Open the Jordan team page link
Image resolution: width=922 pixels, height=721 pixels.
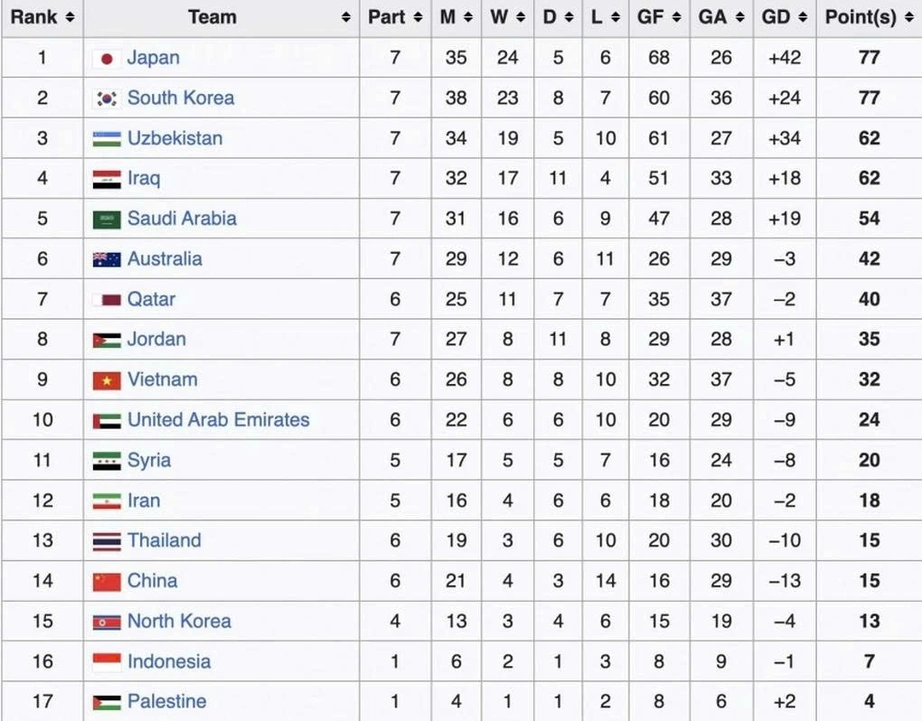pyautogui.click(x=158, y=339)
